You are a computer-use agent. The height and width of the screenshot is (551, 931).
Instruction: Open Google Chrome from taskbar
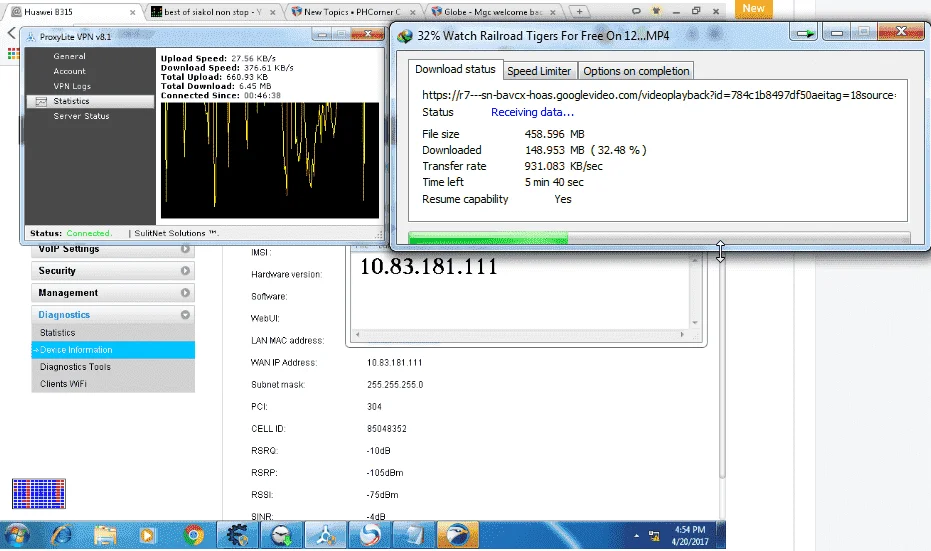point(194,536)
